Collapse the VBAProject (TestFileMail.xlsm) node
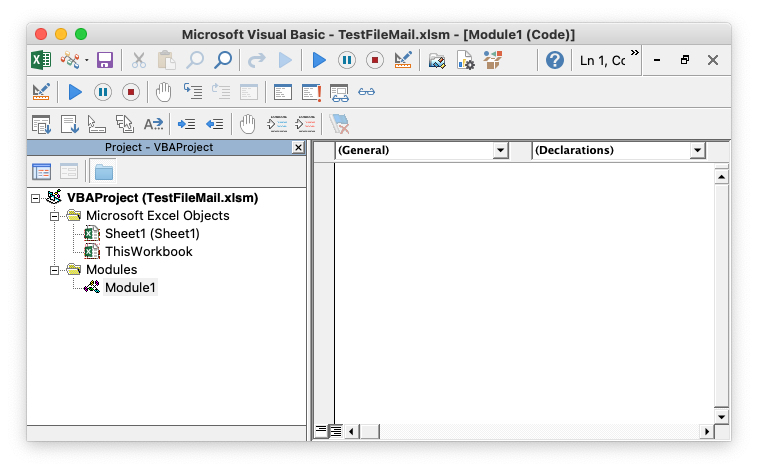Screen dimensions: 758x472 point(35,198)
